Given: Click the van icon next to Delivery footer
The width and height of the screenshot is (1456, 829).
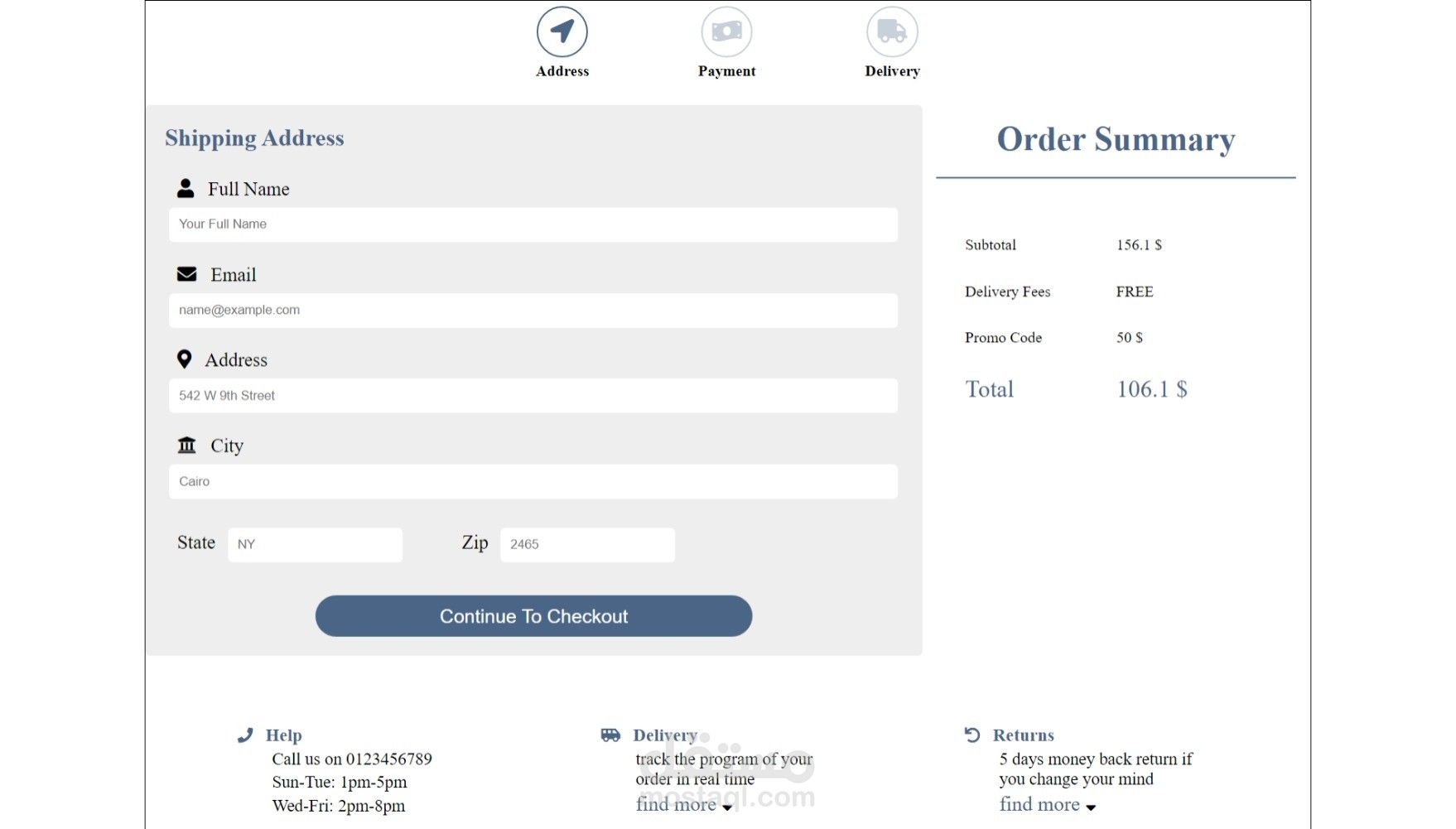Looking at the screenshot, I should tap(610, 735).
